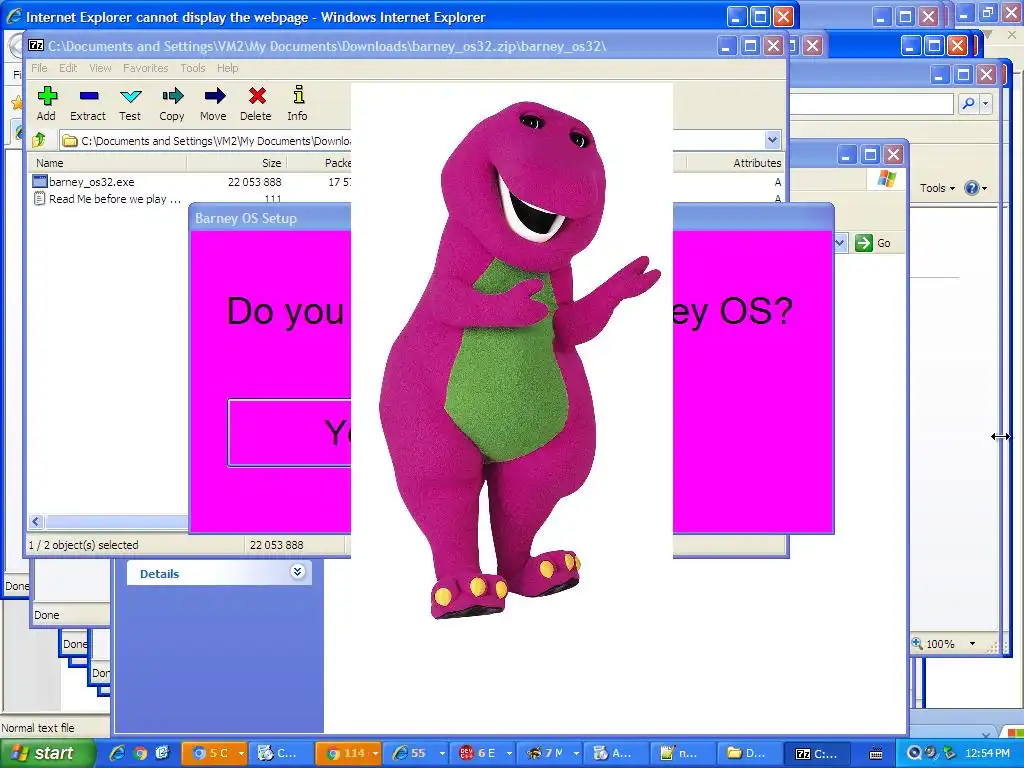Open the Tools dropdown in Internet Explorer
Viewport: 1024px width, 768px height.
(937, 188)
